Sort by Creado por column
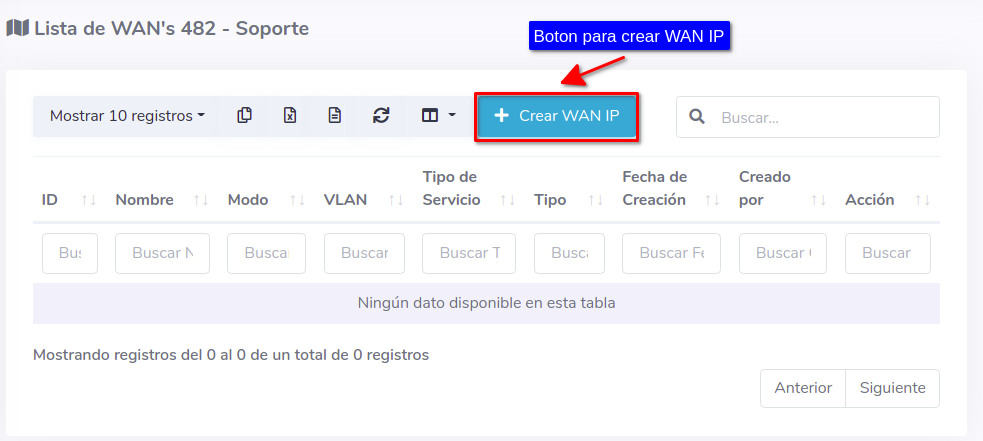The width and height of the screenshot is (983, 441). click(765, 189)
